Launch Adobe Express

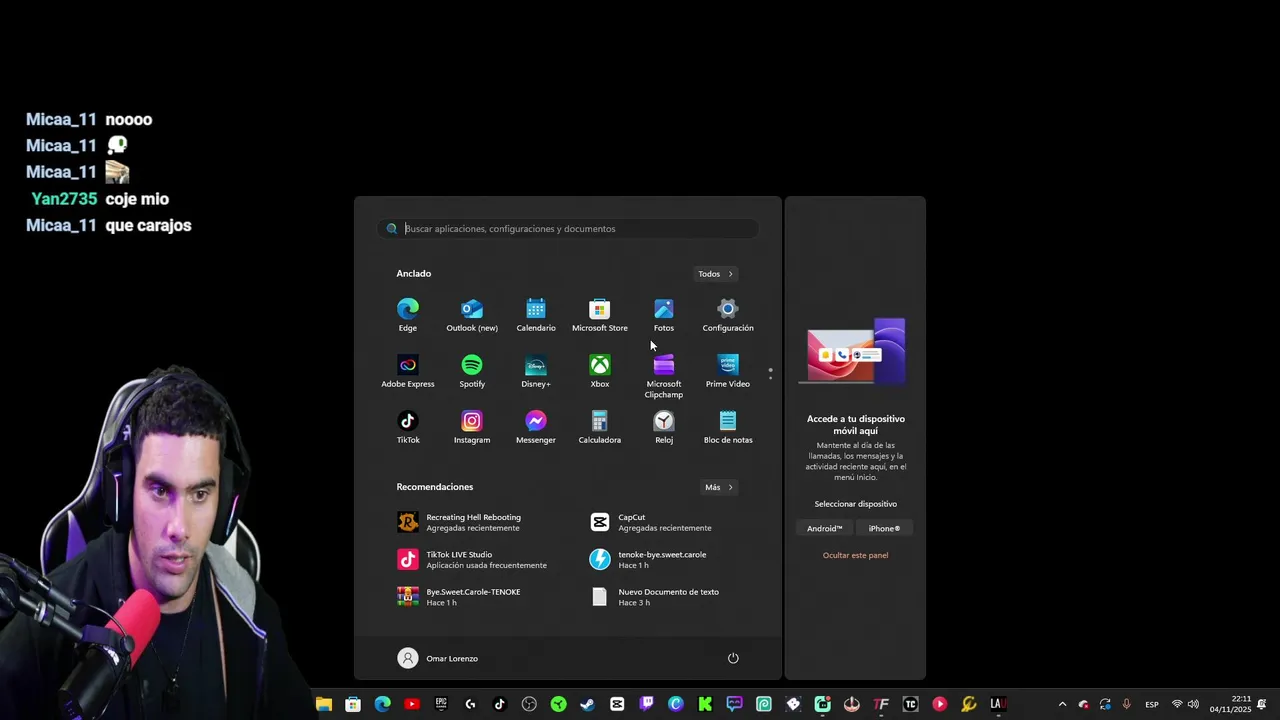[408, 371]
